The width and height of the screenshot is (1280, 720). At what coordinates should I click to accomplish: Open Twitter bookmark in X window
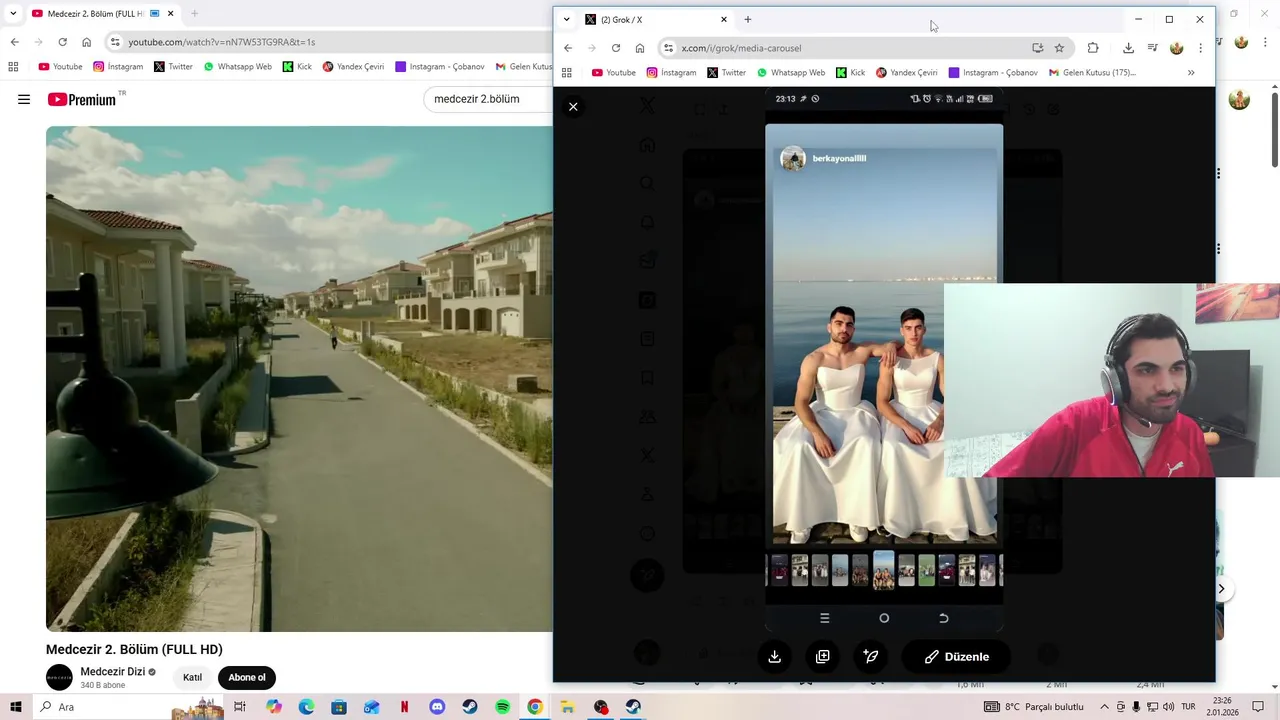click(x=726, y=73)
